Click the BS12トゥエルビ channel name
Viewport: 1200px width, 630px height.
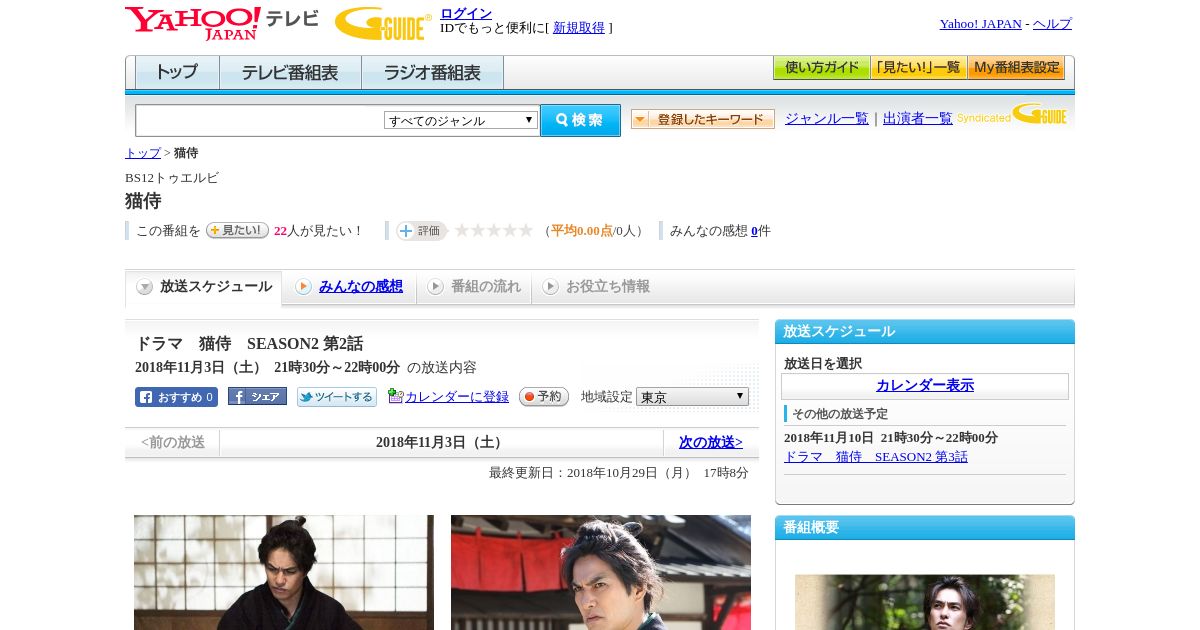[x=172, y=178]
